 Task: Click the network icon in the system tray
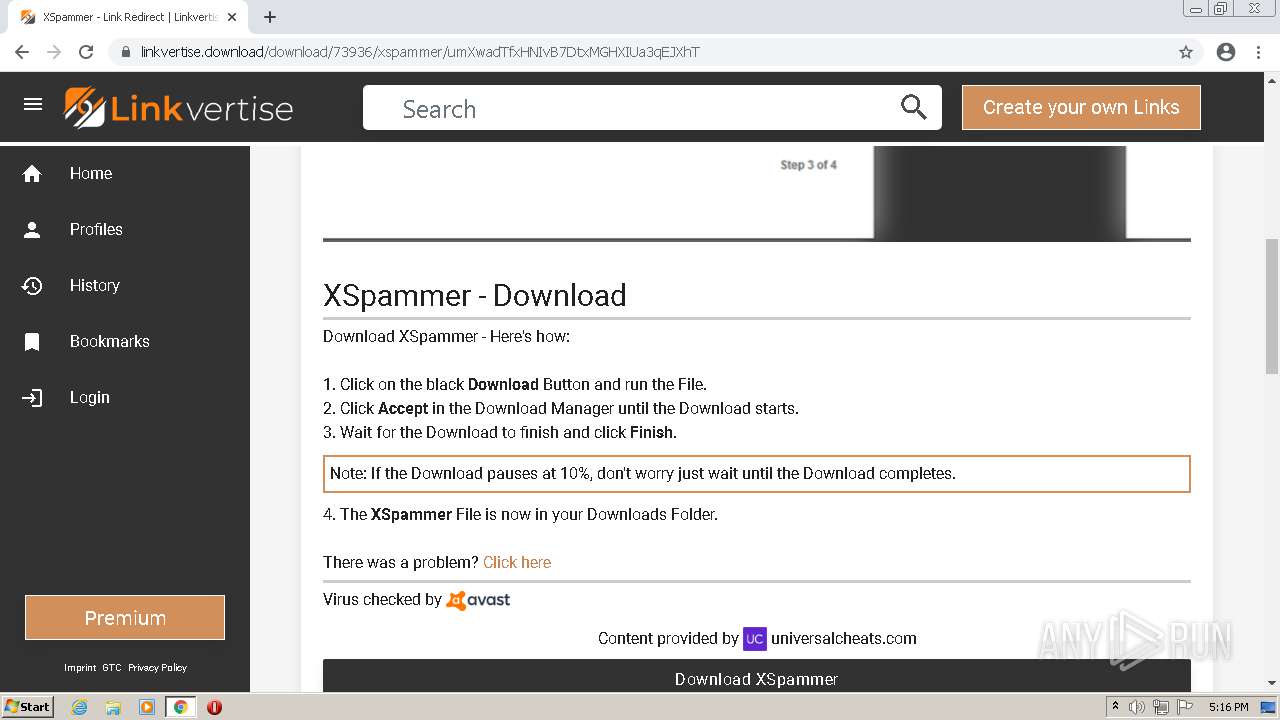(x=1161, y=707)
